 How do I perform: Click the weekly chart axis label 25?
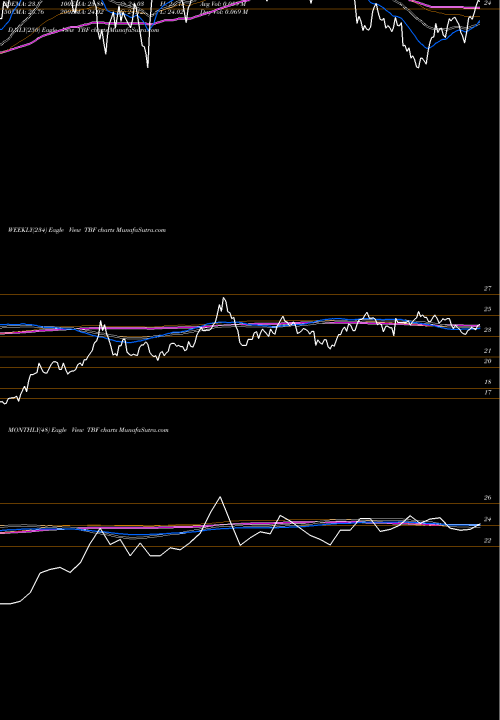[x=488, y=309]
